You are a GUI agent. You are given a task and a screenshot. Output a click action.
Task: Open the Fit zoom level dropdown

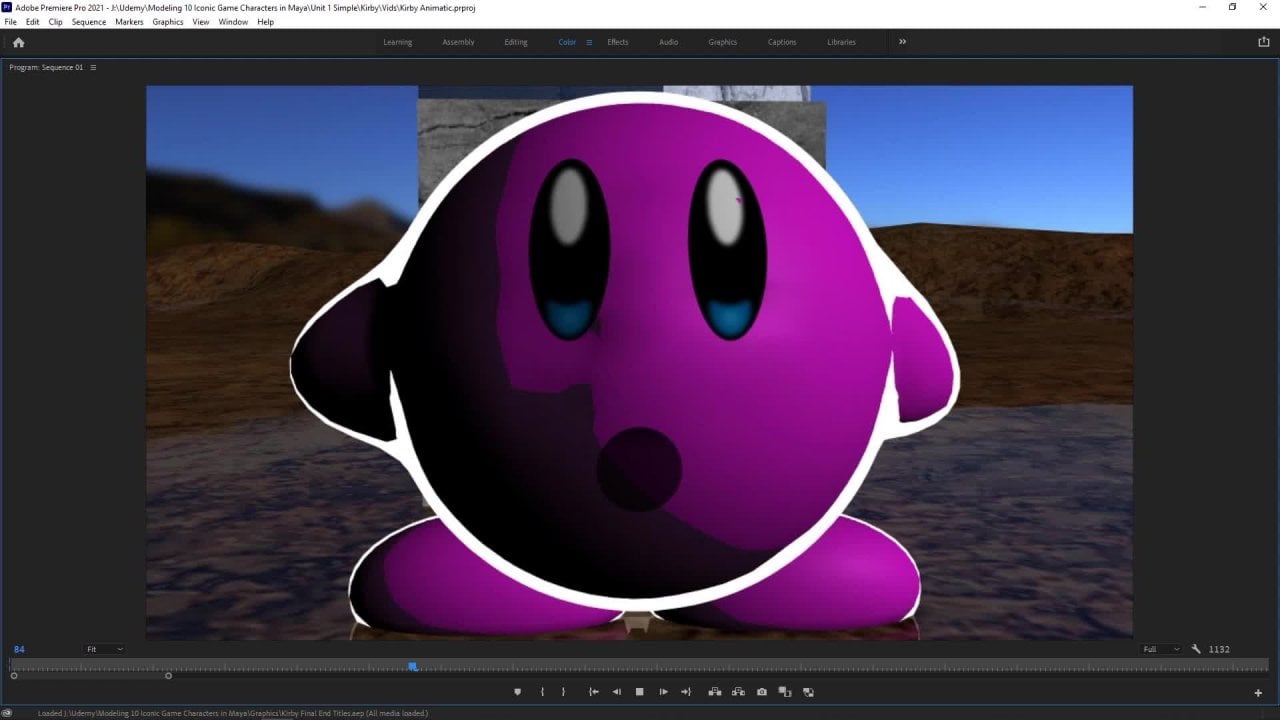pos(104,649)
